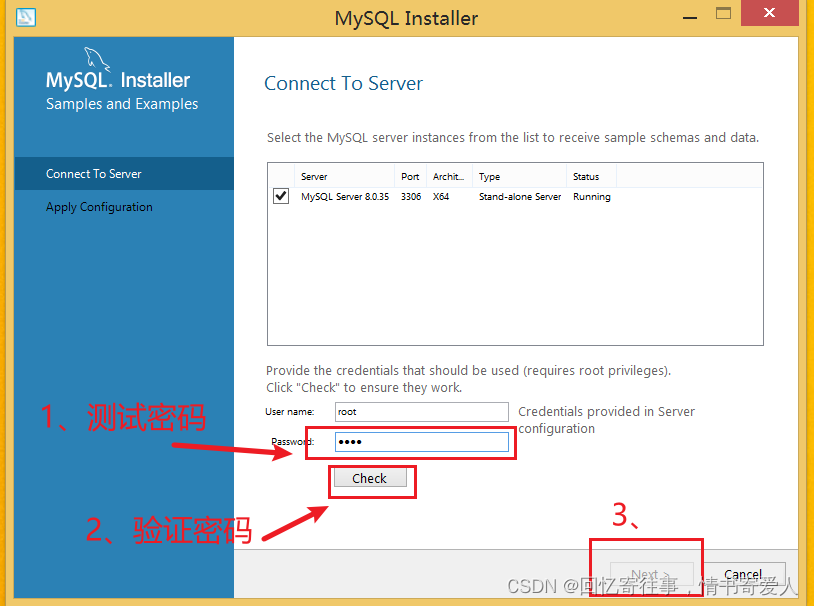Click the '3306' port value
Screen dimensions: 814x606
[411, 197]
